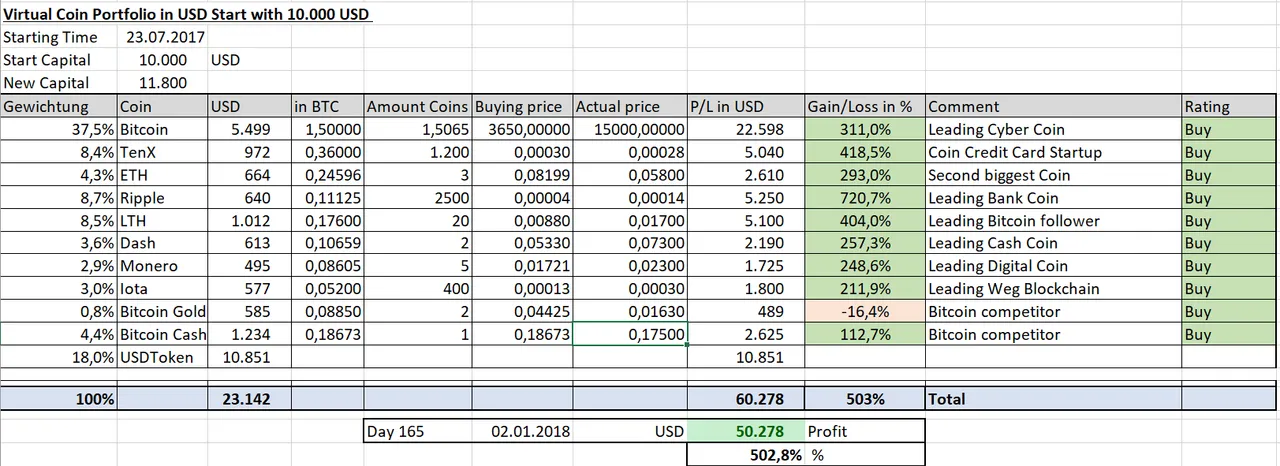Click the 'Iota' coin cell
The image size is (1280, 466).
(162, 289)
